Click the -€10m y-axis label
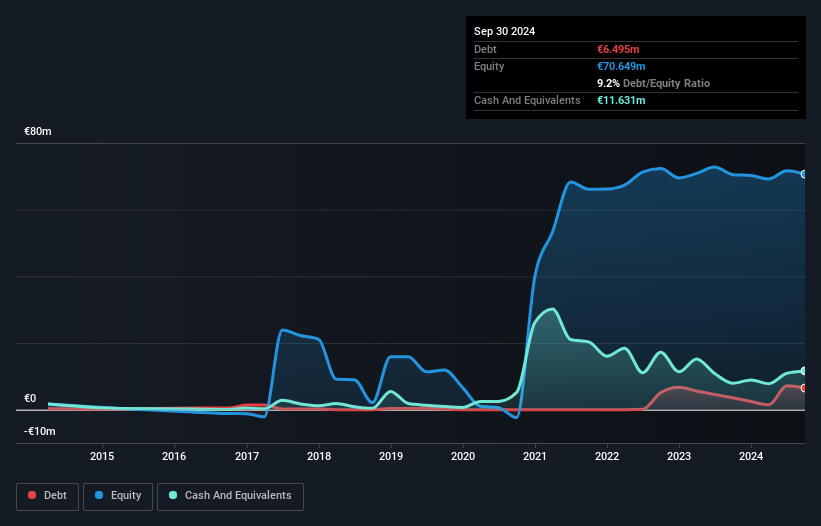The width and height of the screenshot is (821, 526). 40,431
